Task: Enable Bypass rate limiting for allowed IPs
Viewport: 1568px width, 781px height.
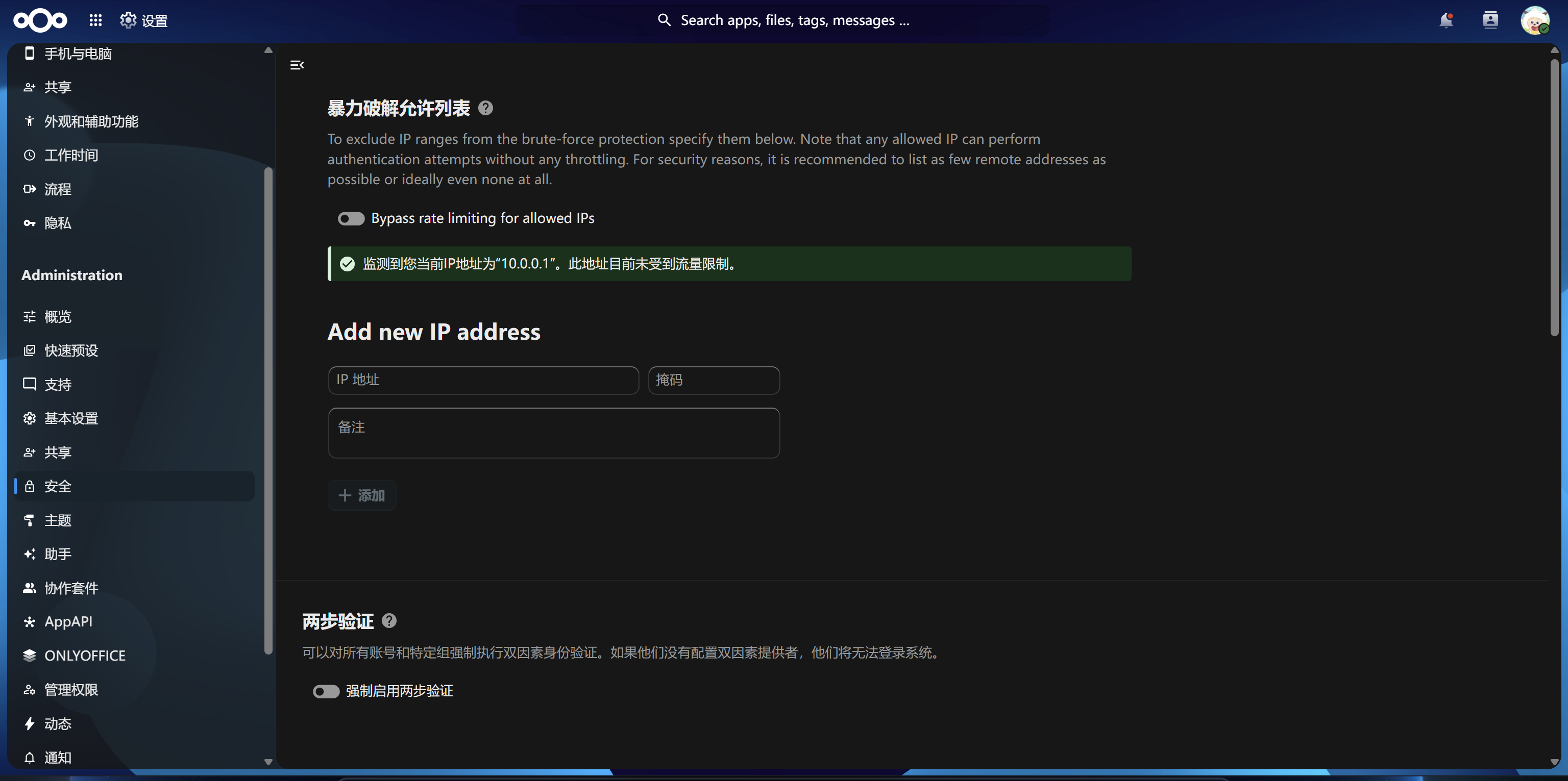Action: [351, 218]
